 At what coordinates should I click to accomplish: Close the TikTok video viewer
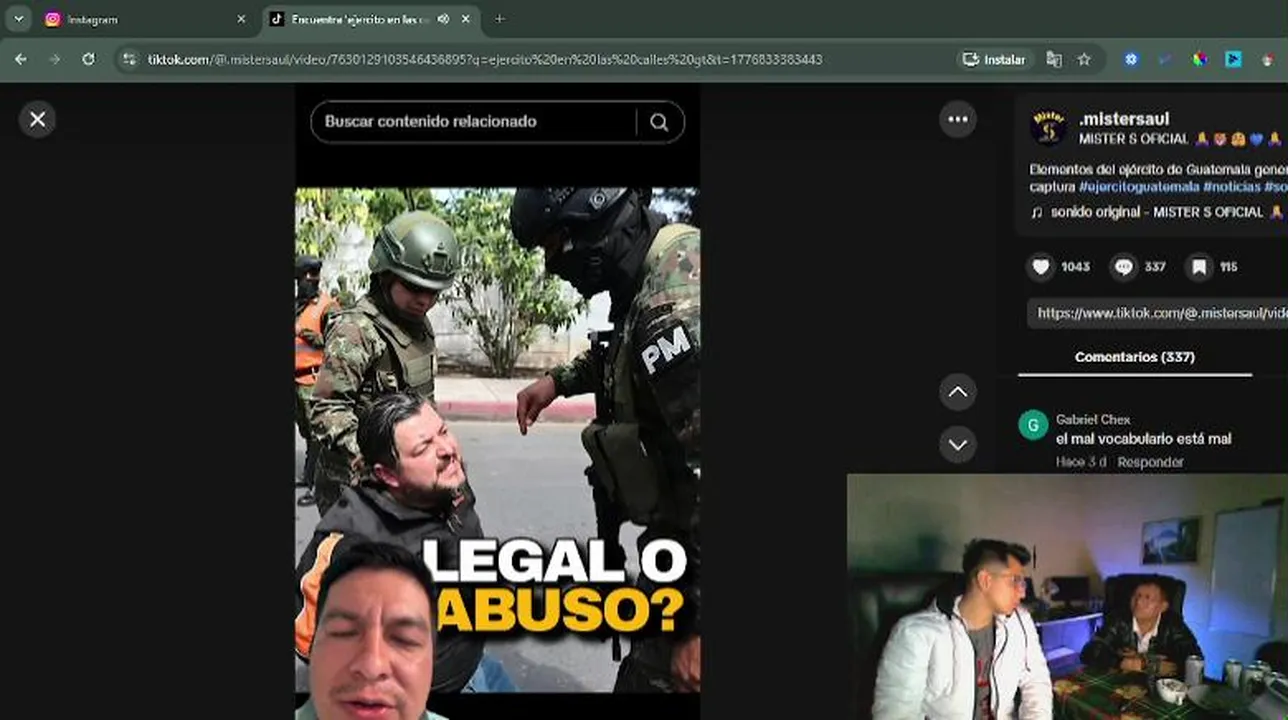(x=37, y=120)
